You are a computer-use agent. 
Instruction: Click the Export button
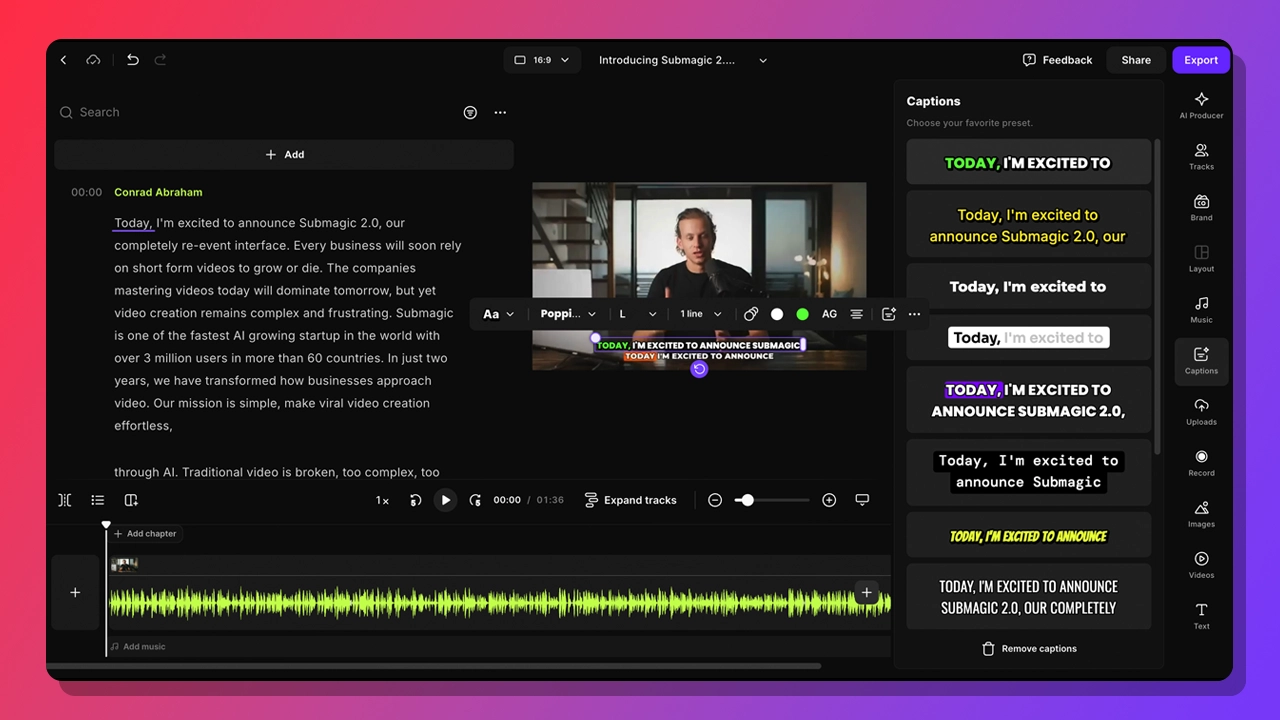[x=1200, y=60]
